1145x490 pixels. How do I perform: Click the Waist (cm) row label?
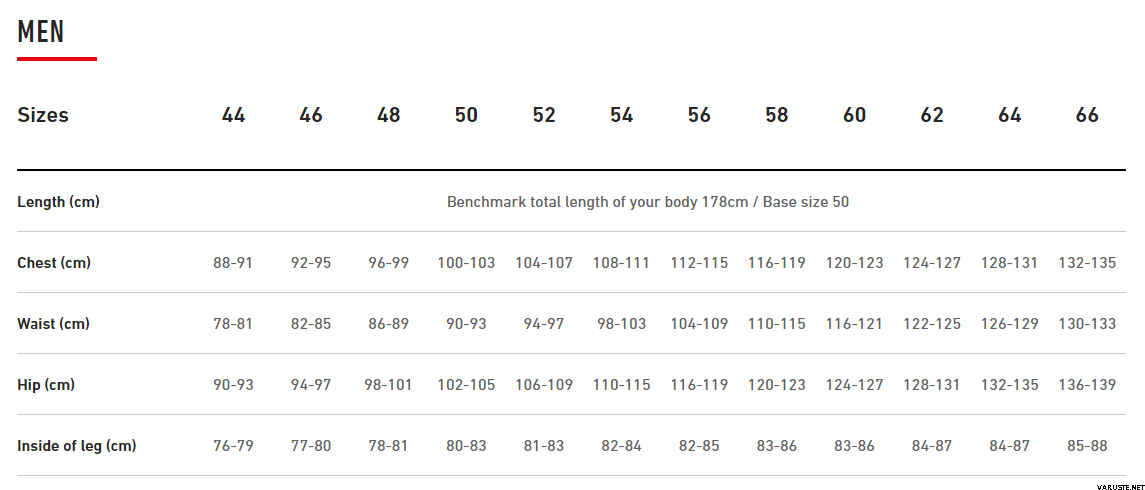53,324
